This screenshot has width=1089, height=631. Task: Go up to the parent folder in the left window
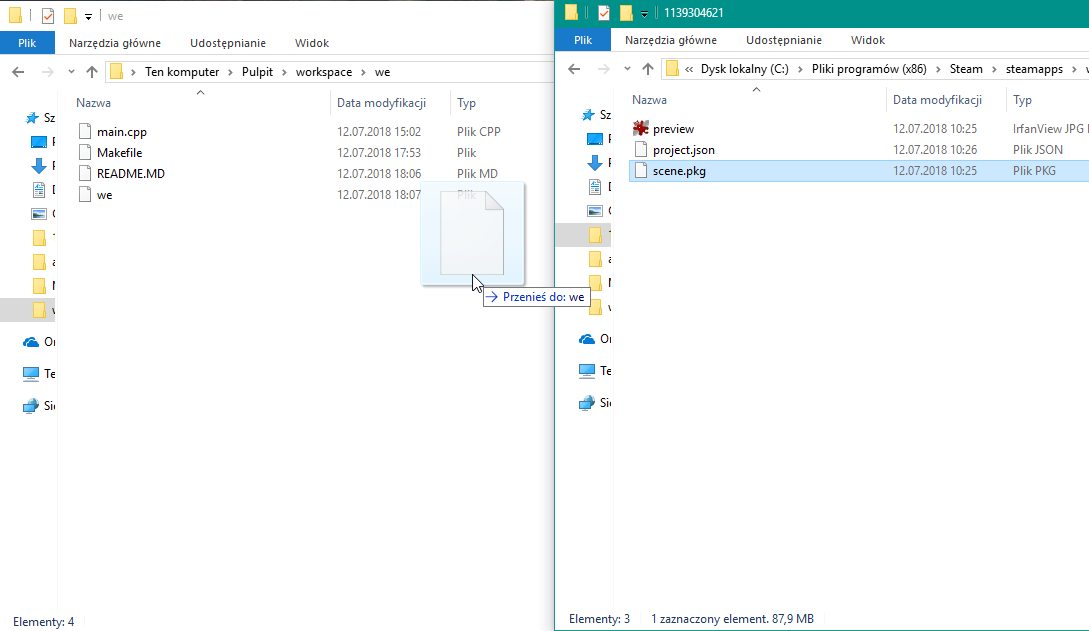91,71
